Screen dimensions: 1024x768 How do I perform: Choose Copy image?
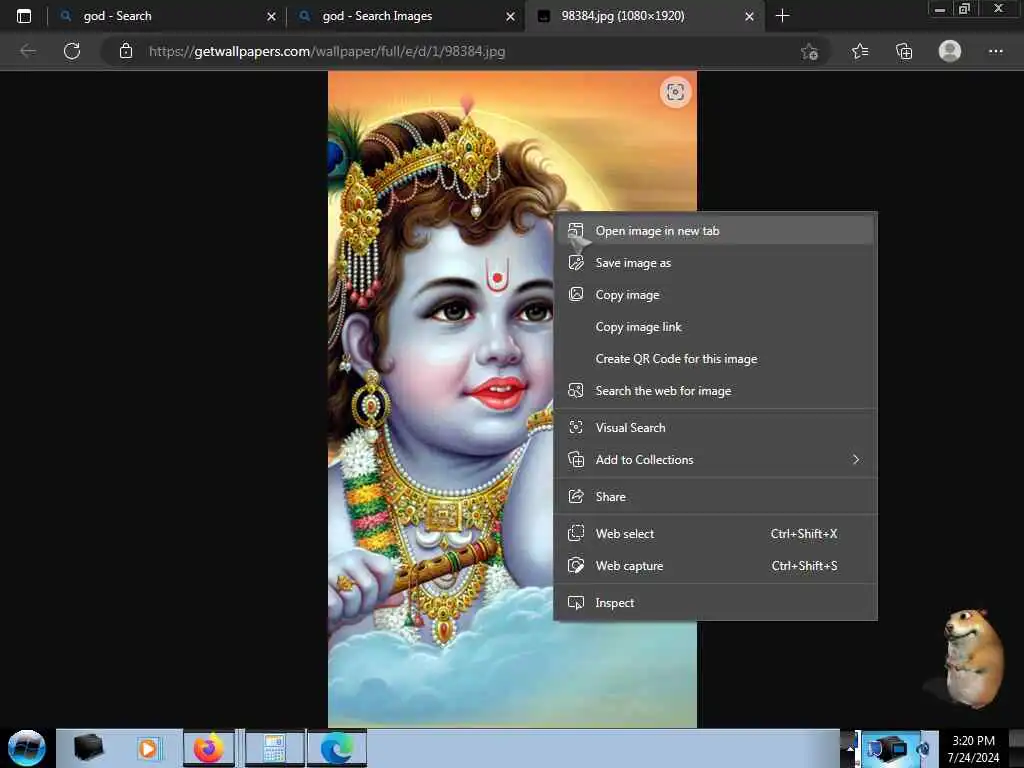coord(715,295)
